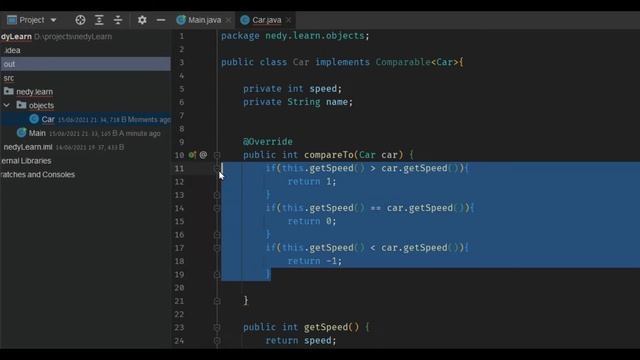Click the fold end marker at line 13
Screen dimensions: 640x360
coord(217,195)
